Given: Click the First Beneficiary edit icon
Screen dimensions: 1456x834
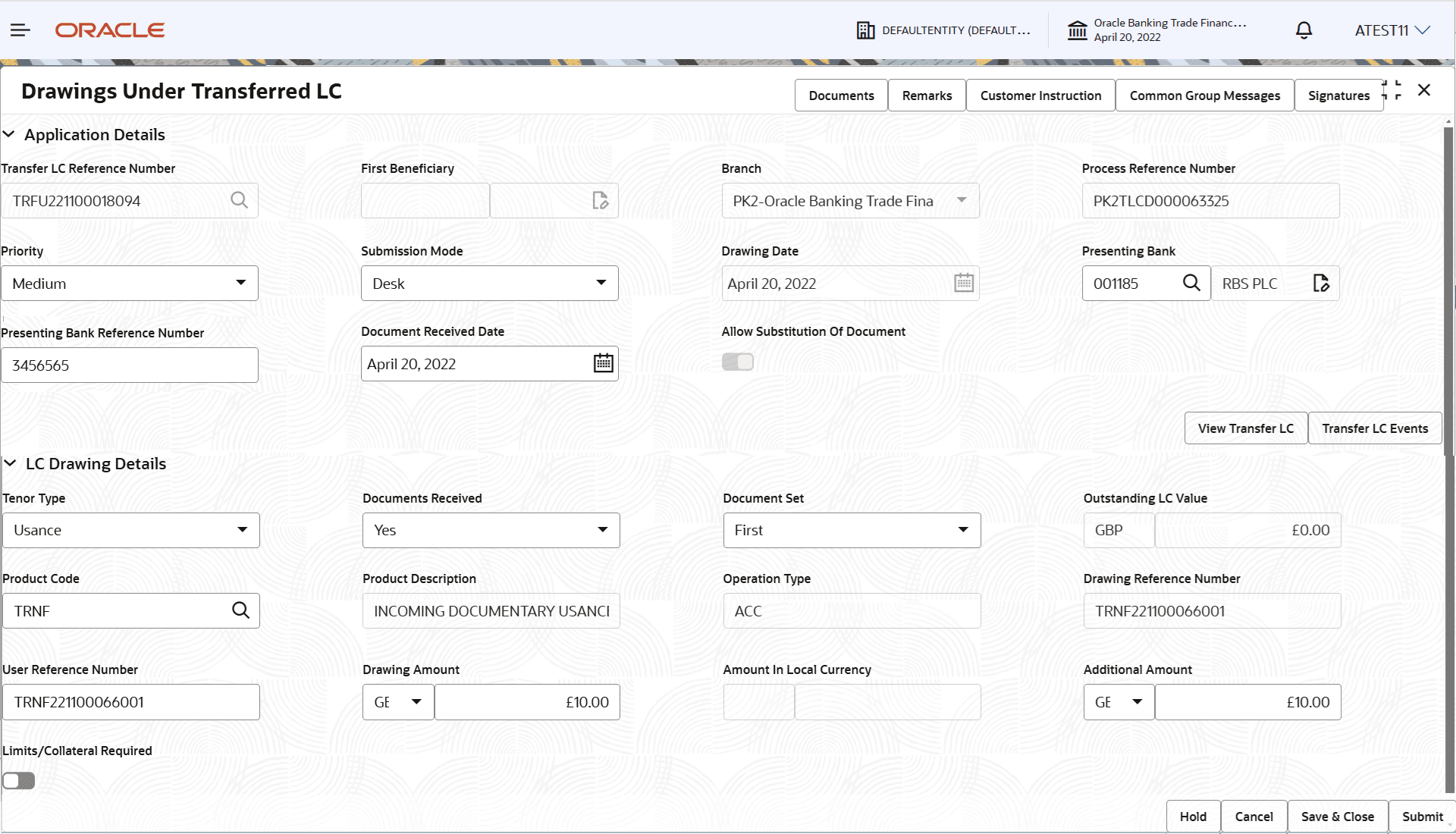Looking at the screenshot, I should [601, 200].
